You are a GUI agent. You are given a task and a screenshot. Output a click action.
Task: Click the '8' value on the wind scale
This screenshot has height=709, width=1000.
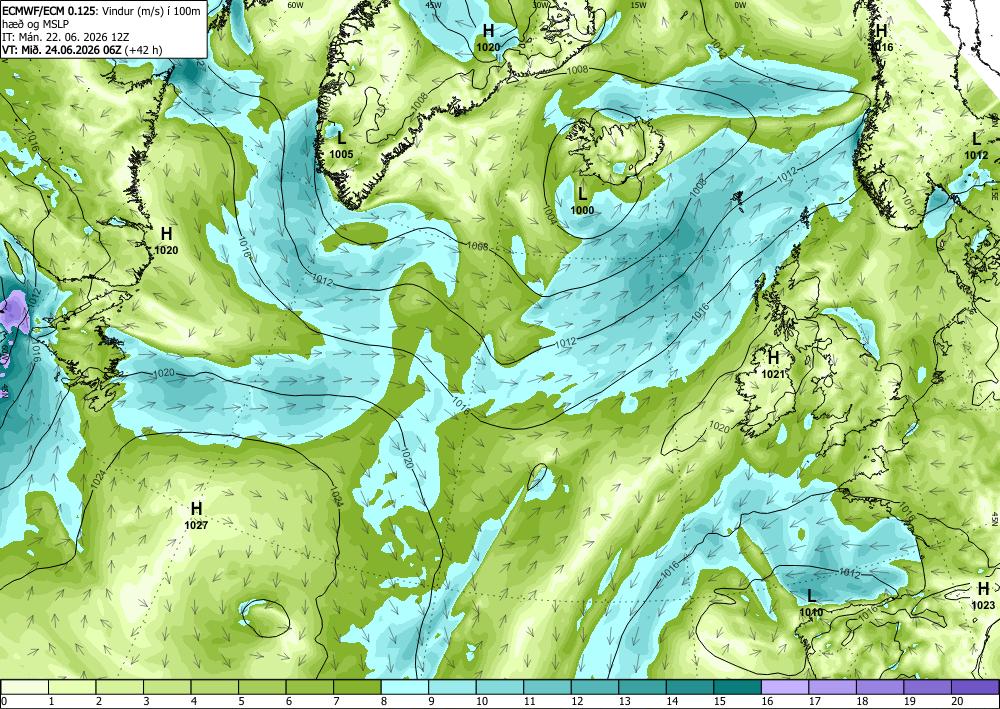[x=385, y=701]
